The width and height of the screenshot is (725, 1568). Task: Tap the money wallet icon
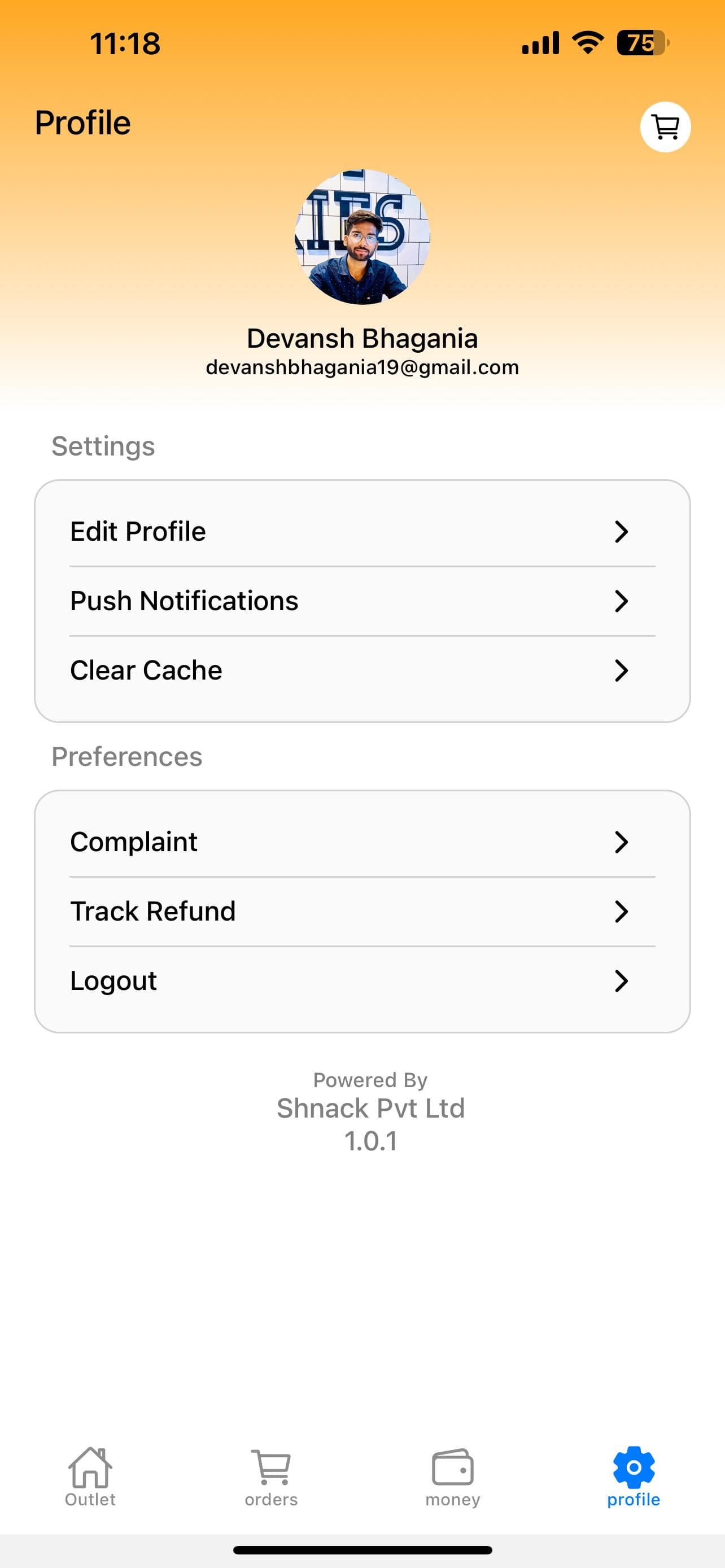point(452,1468)
